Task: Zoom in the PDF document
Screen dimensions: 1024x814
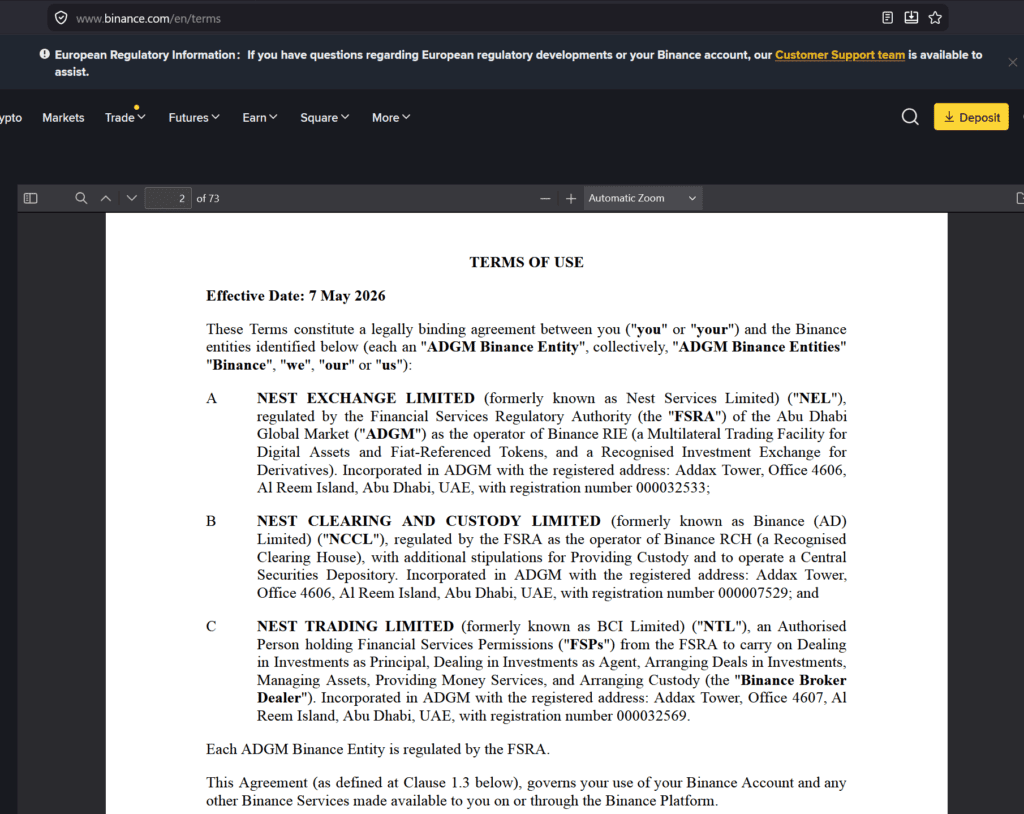Action: pyautogui.click(x=571, y=199)
